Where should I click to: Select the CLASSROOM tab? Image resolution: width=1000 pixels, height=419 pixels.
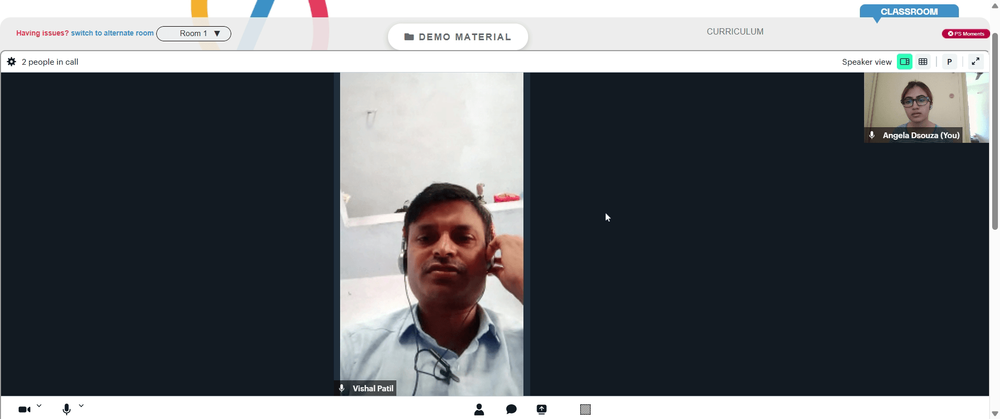tap(909, 11)
